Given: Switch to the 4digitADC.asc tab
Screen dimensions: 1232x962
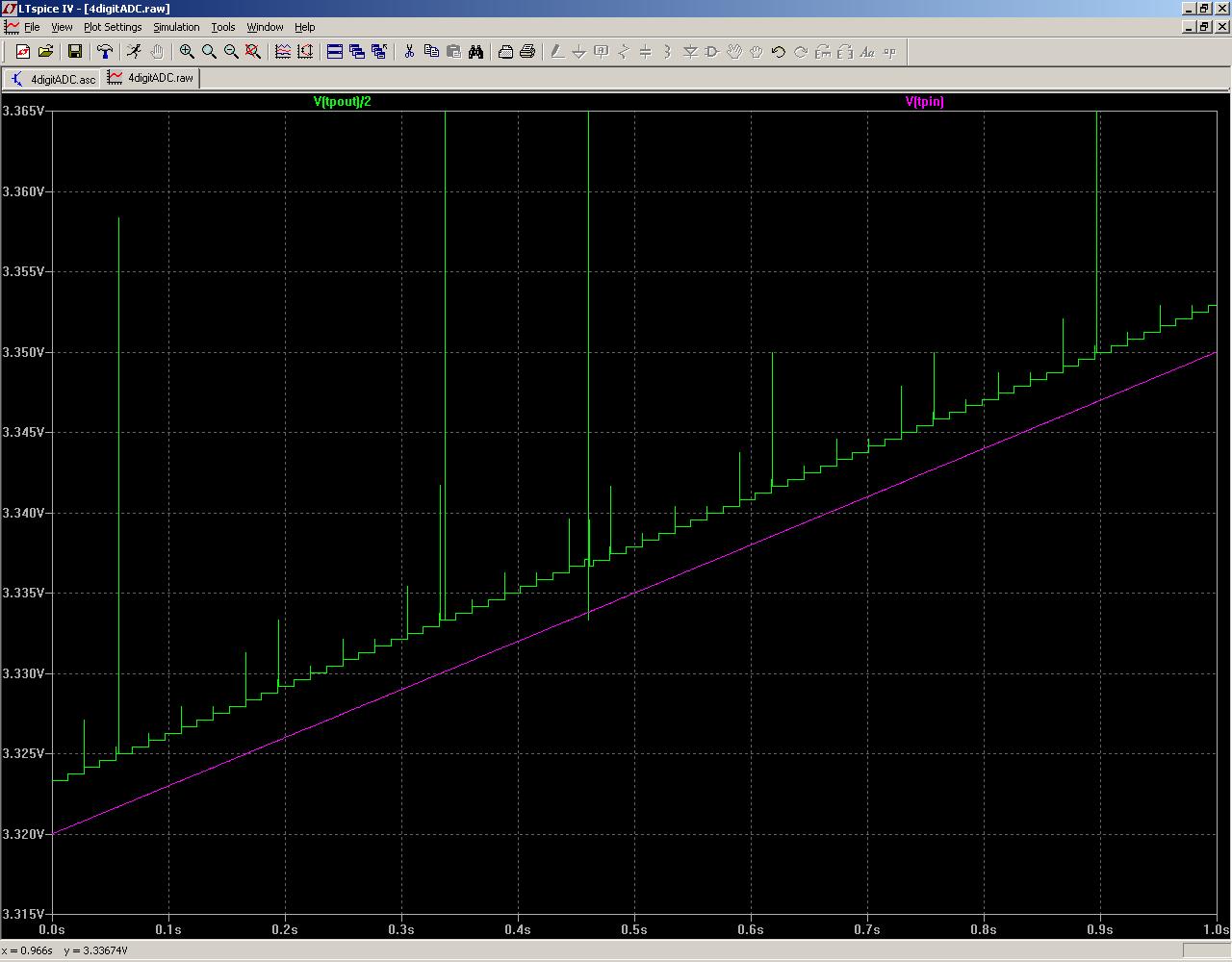Looking at the screenshot, I should [52, 79].
